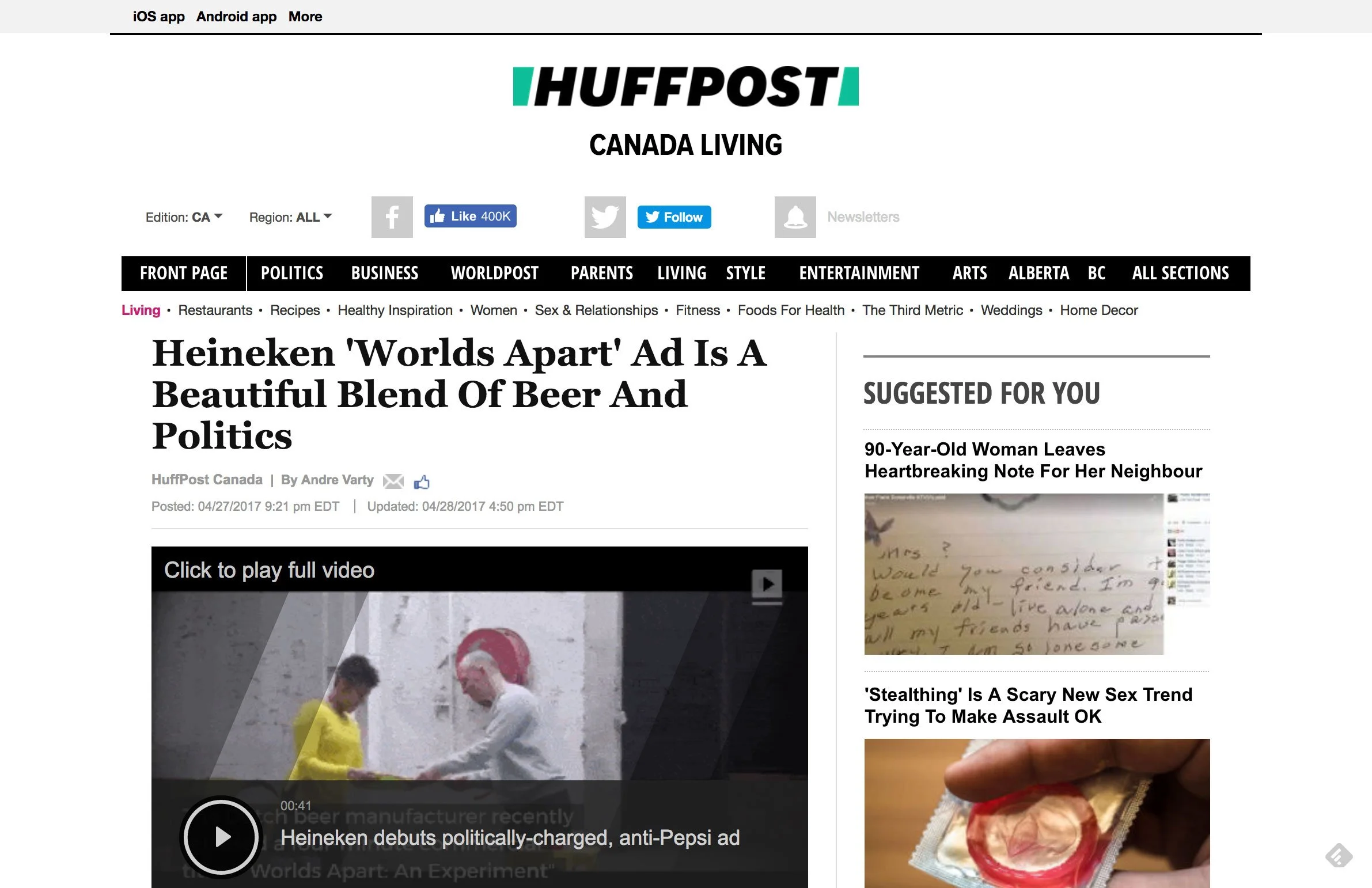1372x888 pixels.
Task: Open 90-Year-Old Woman note article thumbnail
Action: [1037, 574]
